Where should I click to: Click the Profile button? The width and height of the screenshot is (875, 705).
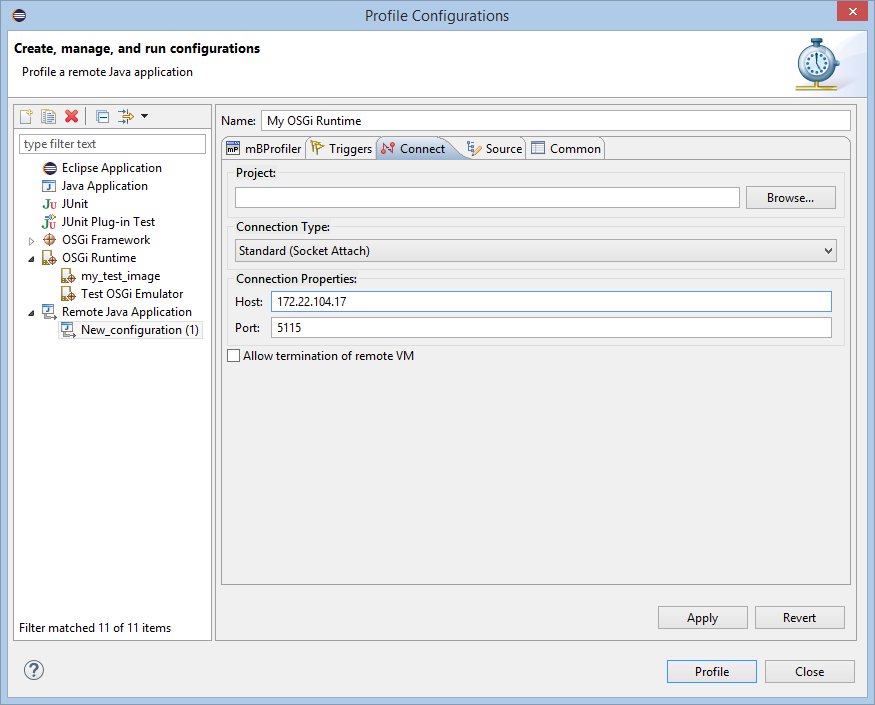pyautogui.click(x=711, y=672)
